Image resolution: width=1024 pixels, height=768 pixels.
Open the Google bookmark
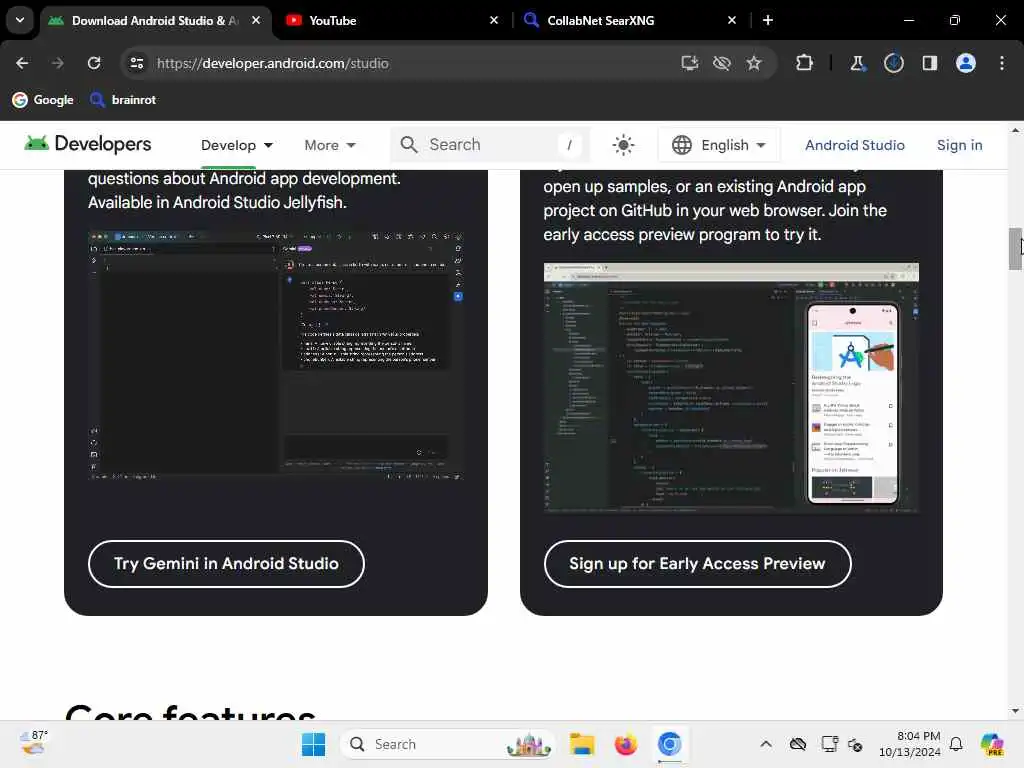pyautogui.click(x=43, y=100)
